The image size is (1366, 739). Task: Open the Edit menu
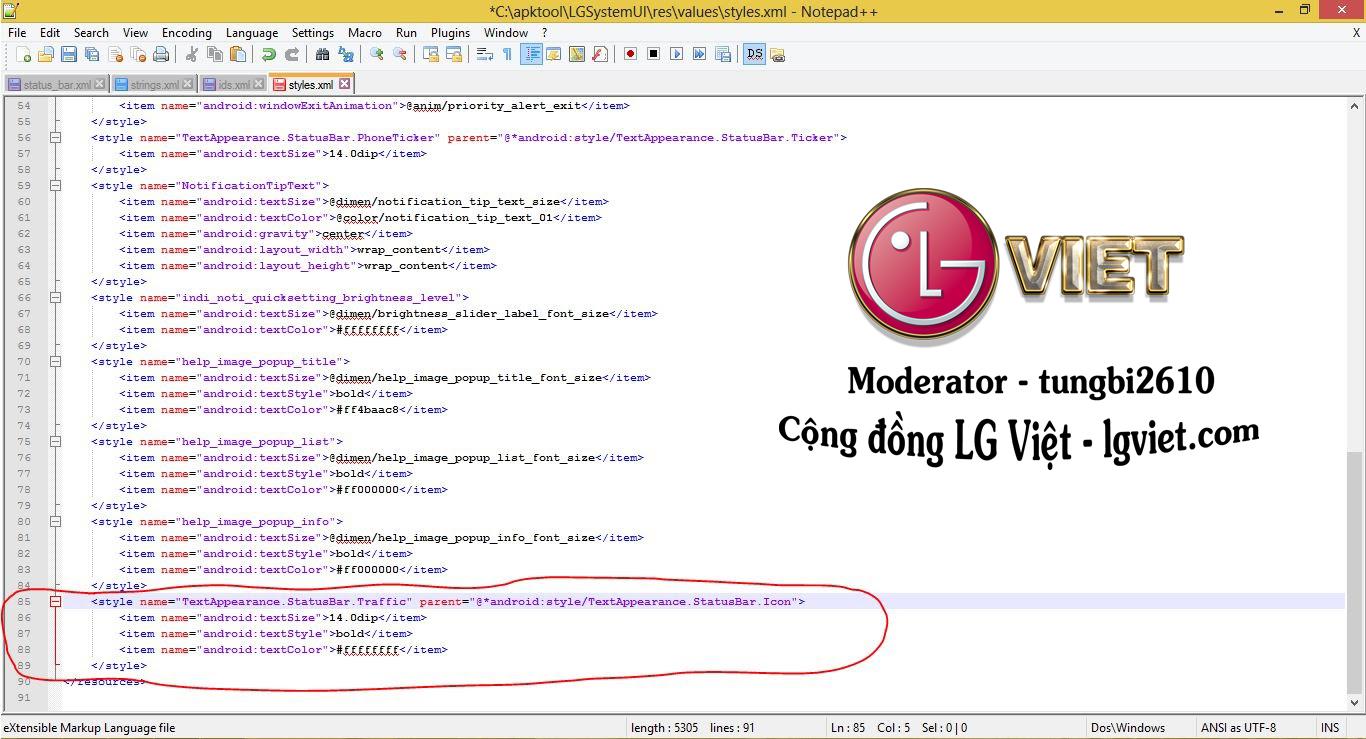click(49, 32)
